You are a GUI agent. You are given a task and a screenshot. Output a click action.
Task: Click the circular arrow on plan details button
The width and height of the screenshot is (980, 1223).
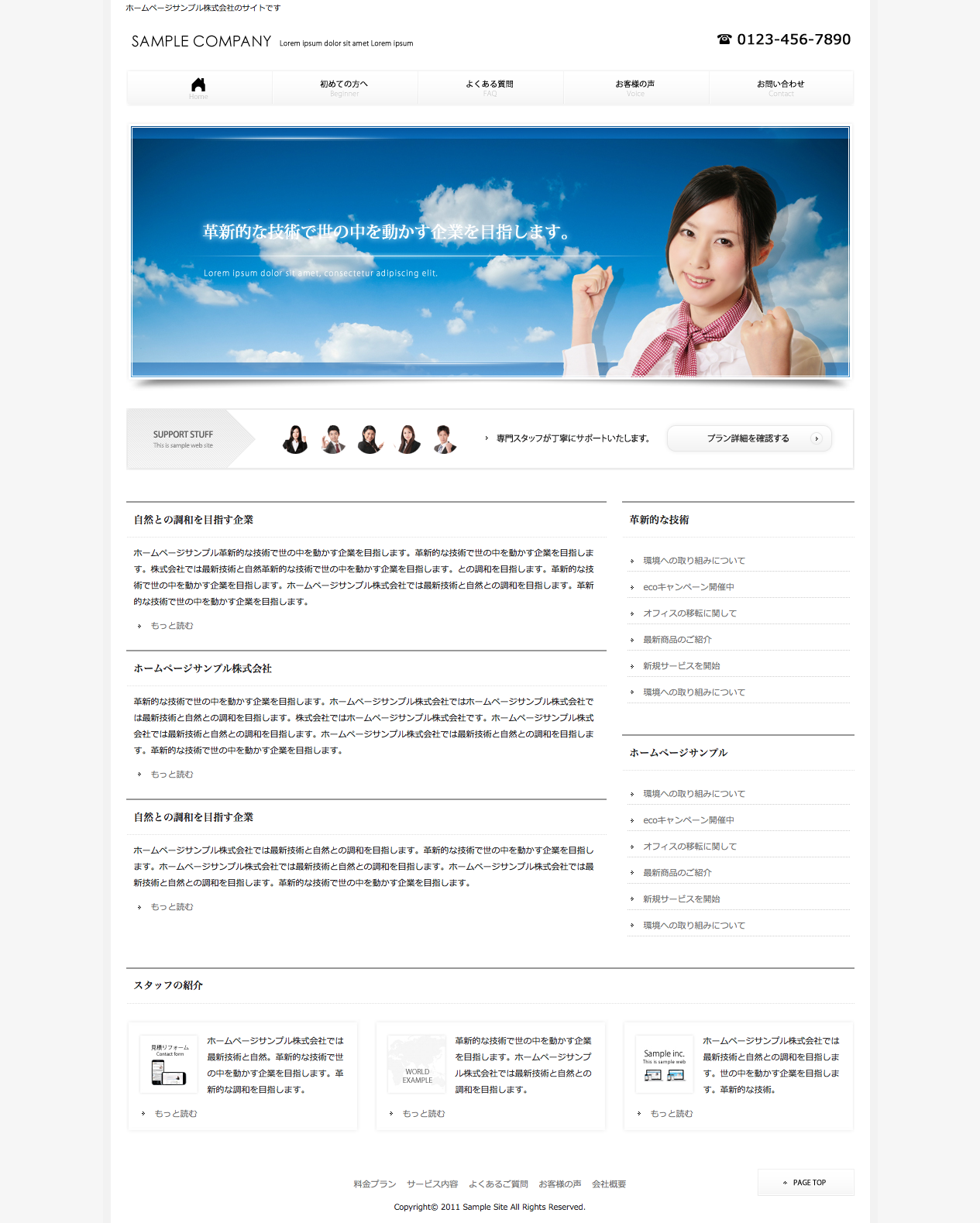(816, 438)
